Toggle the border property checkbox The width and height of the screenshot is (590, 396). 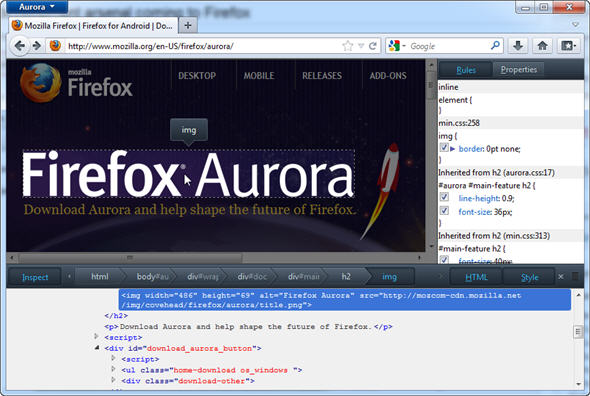pos(444,148)
